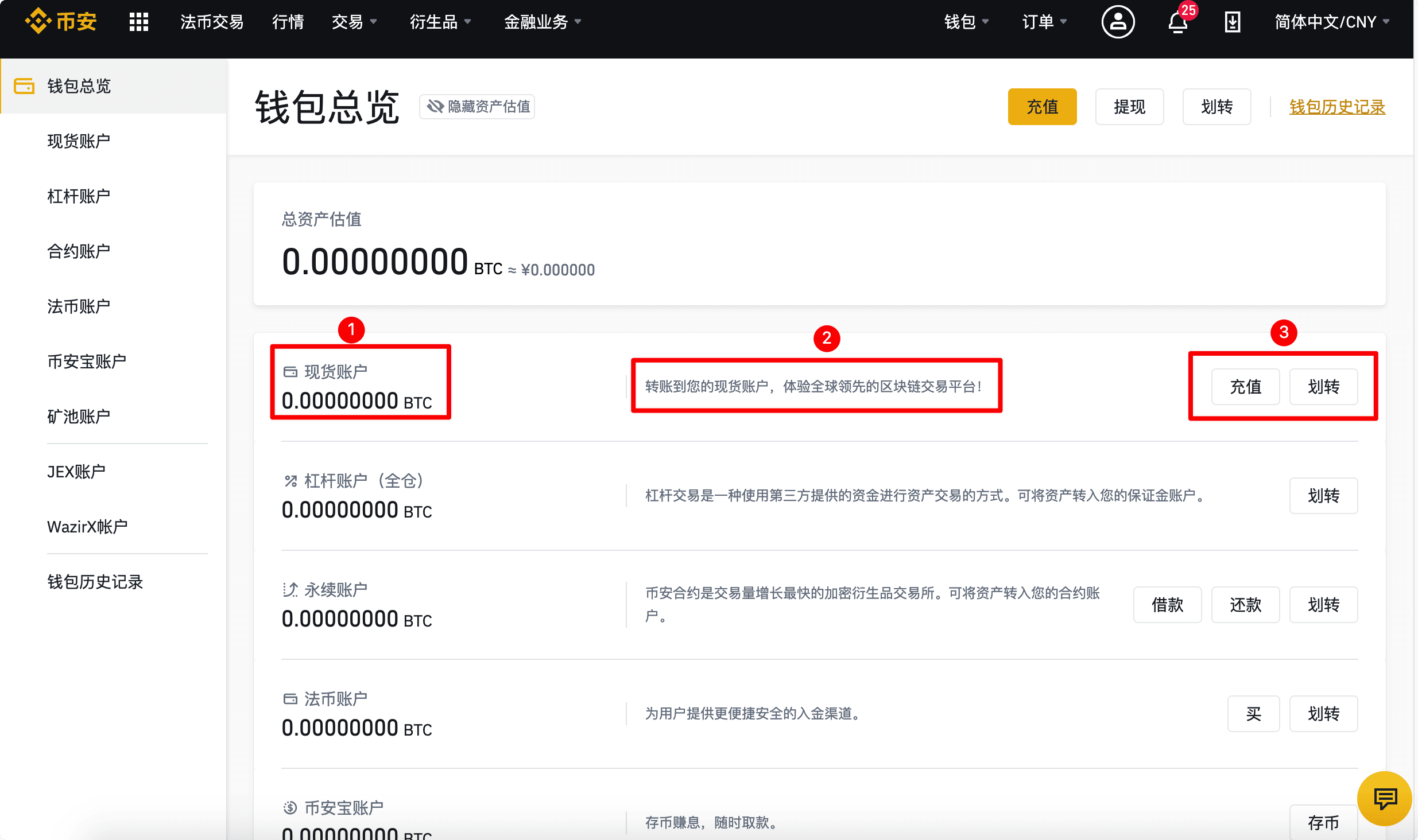
Task: Click 划转 in the 法币账户 row
Action: coord(1323,714)
